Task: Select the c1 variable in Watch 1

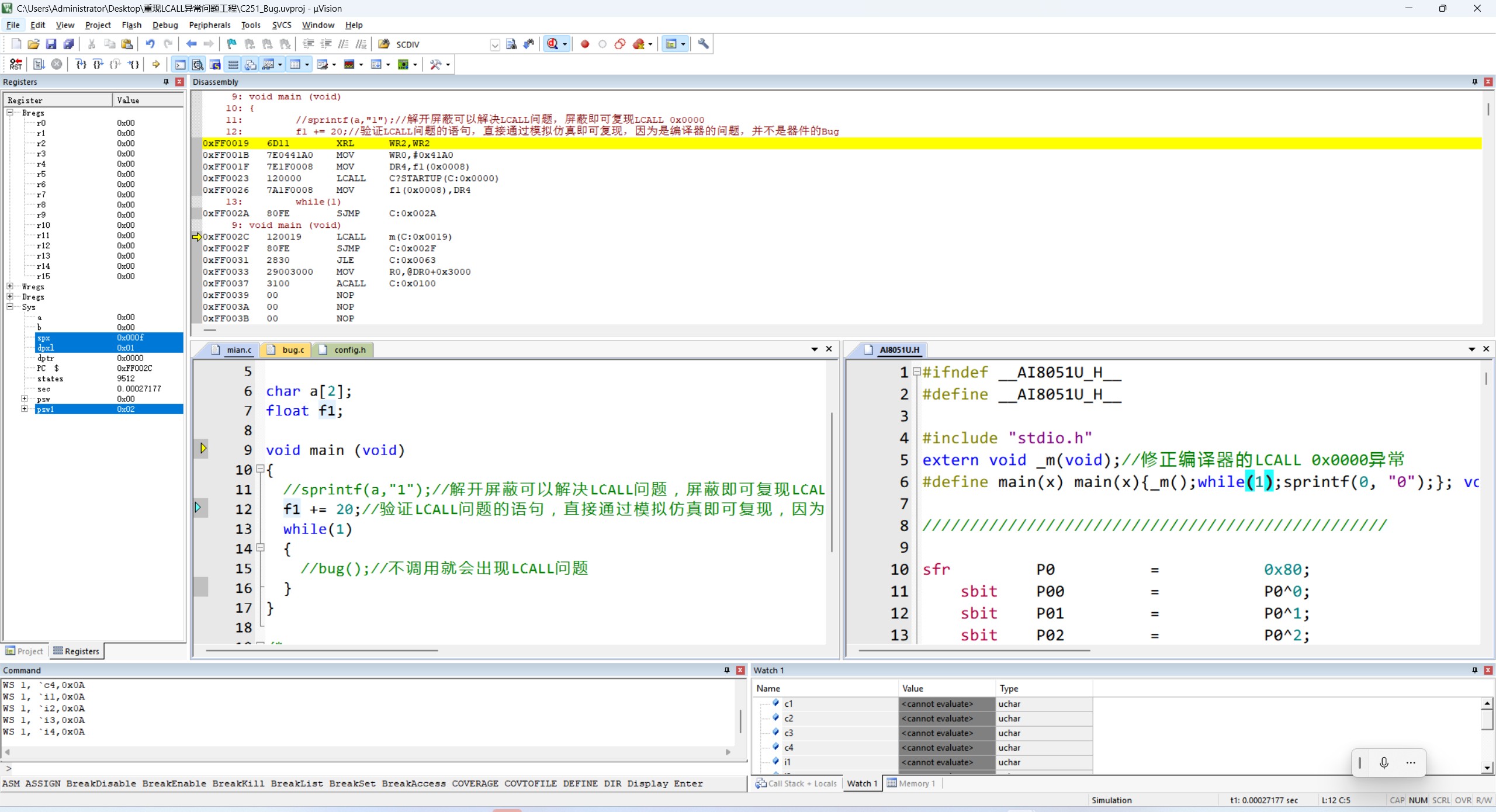Action: (x=789, y=703)
